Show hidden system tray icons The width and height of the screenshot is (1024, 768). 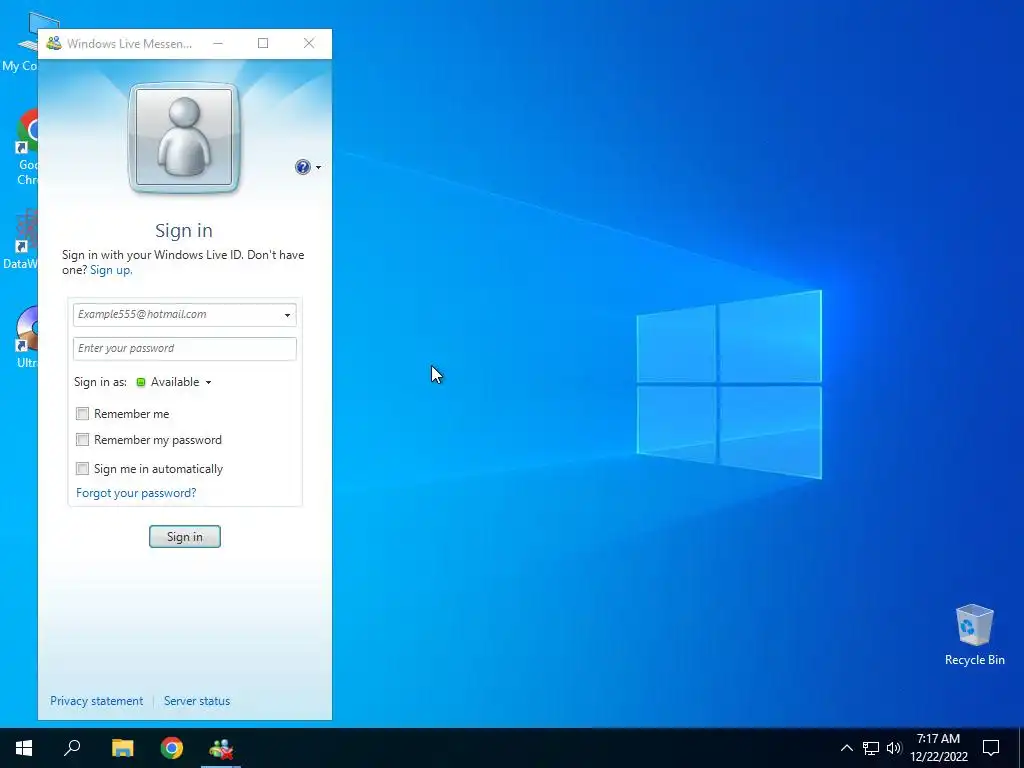[846, 748]
